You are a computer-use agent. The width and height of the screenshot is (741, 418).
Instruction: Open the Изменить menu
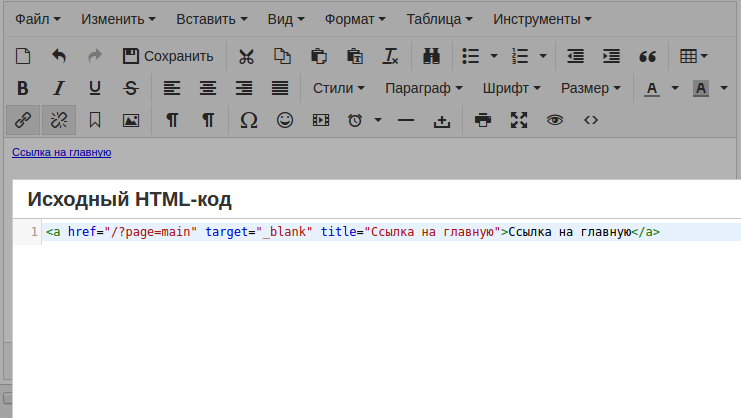click(x=118, y=19)
